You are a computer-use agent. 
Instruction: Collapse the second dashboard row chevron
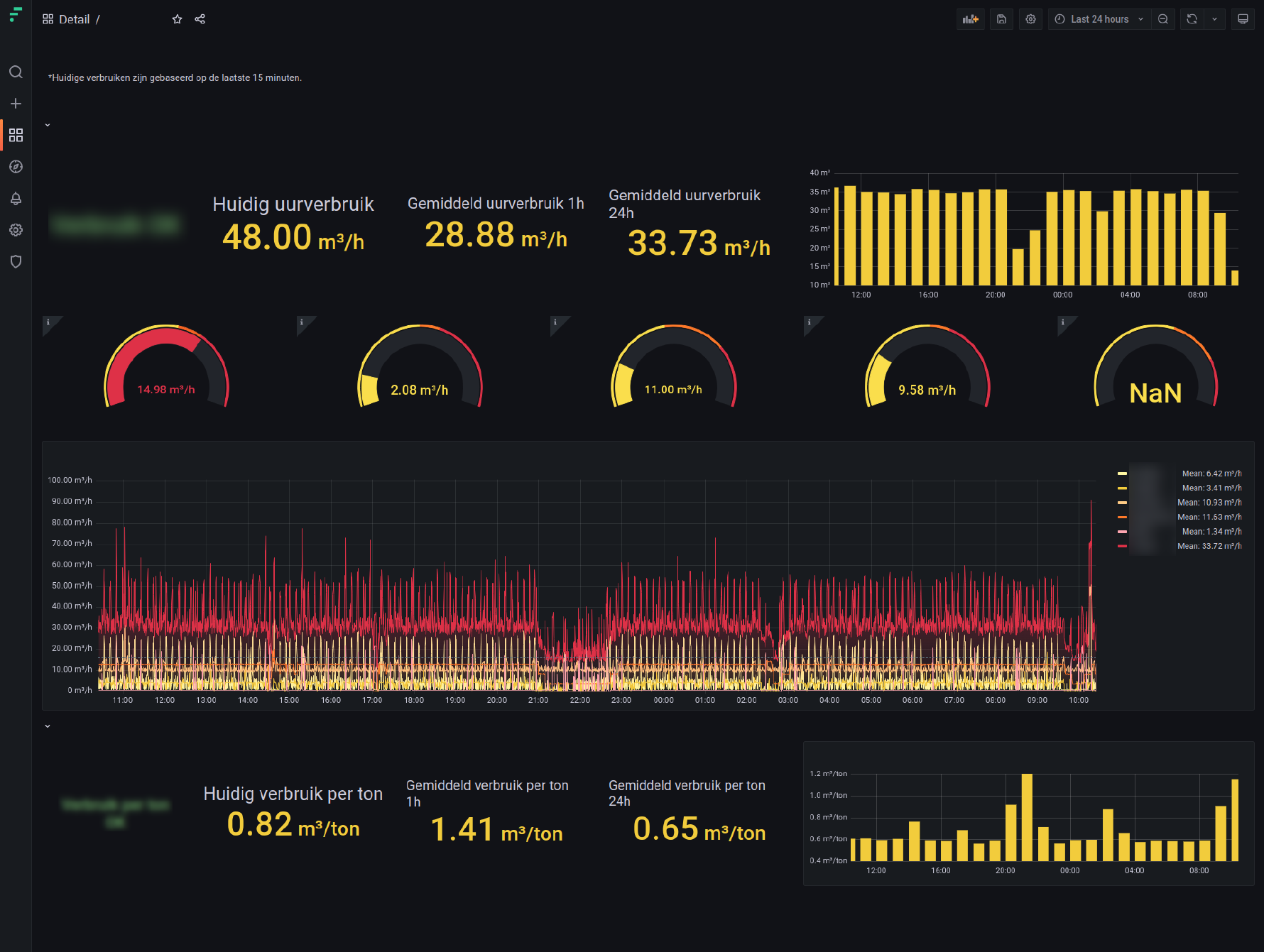[x=48, y=726]
